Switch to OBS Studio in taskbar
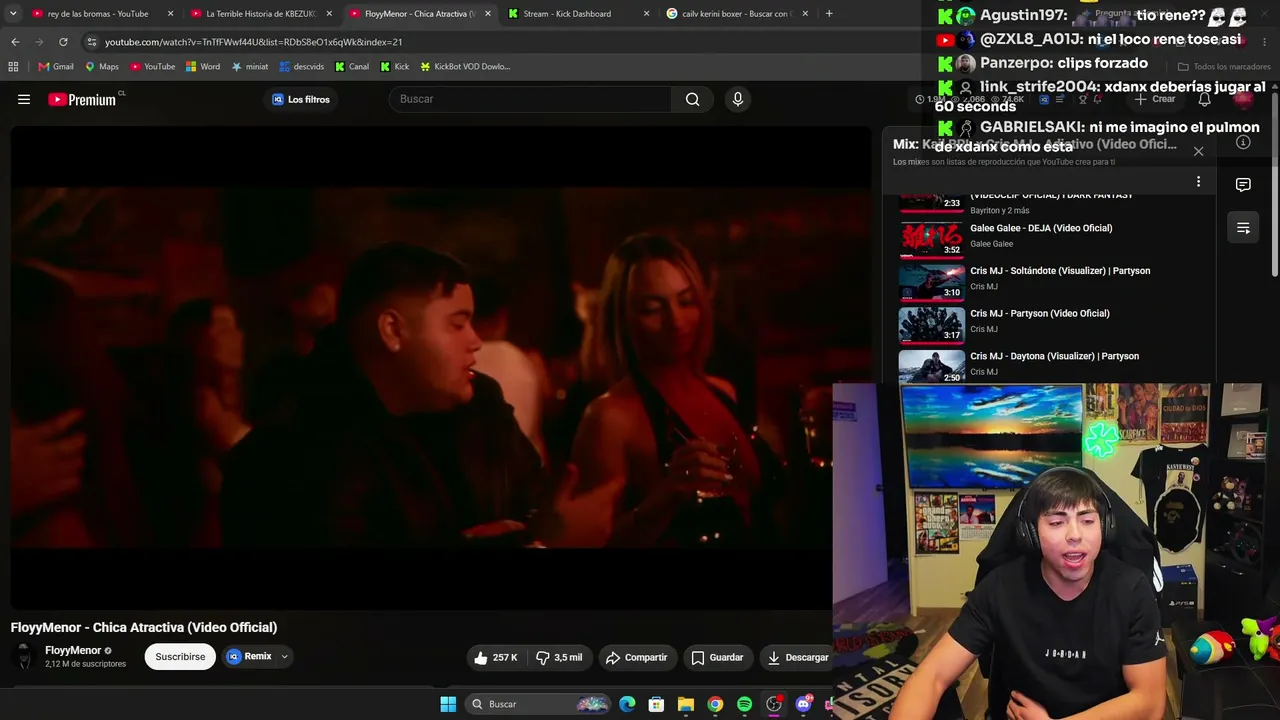This screenshot has width=1280, height=720. [773, 704]
